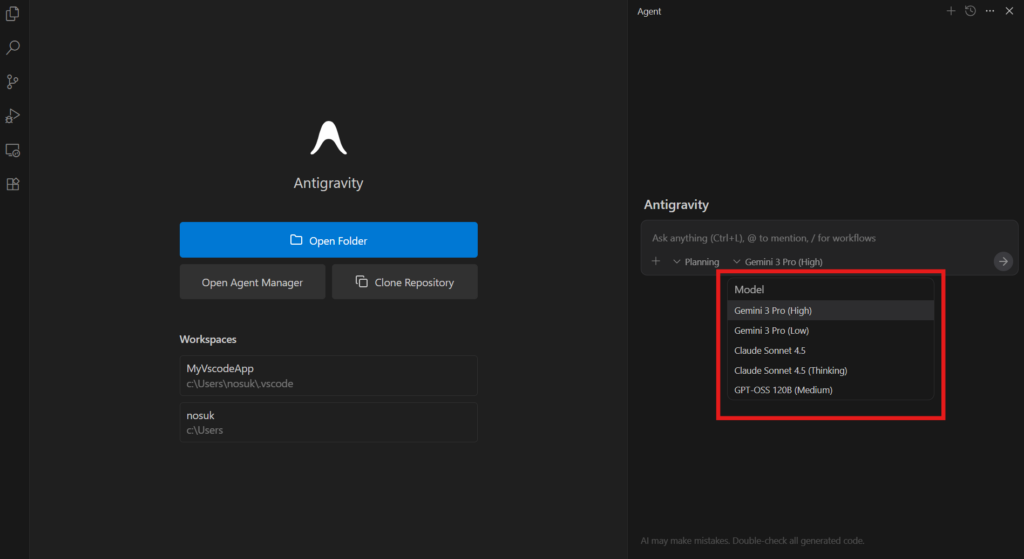This screenshot has height=559, width=1024.
Task: Open the Agent panel more options menu
Action: point(990,11)
